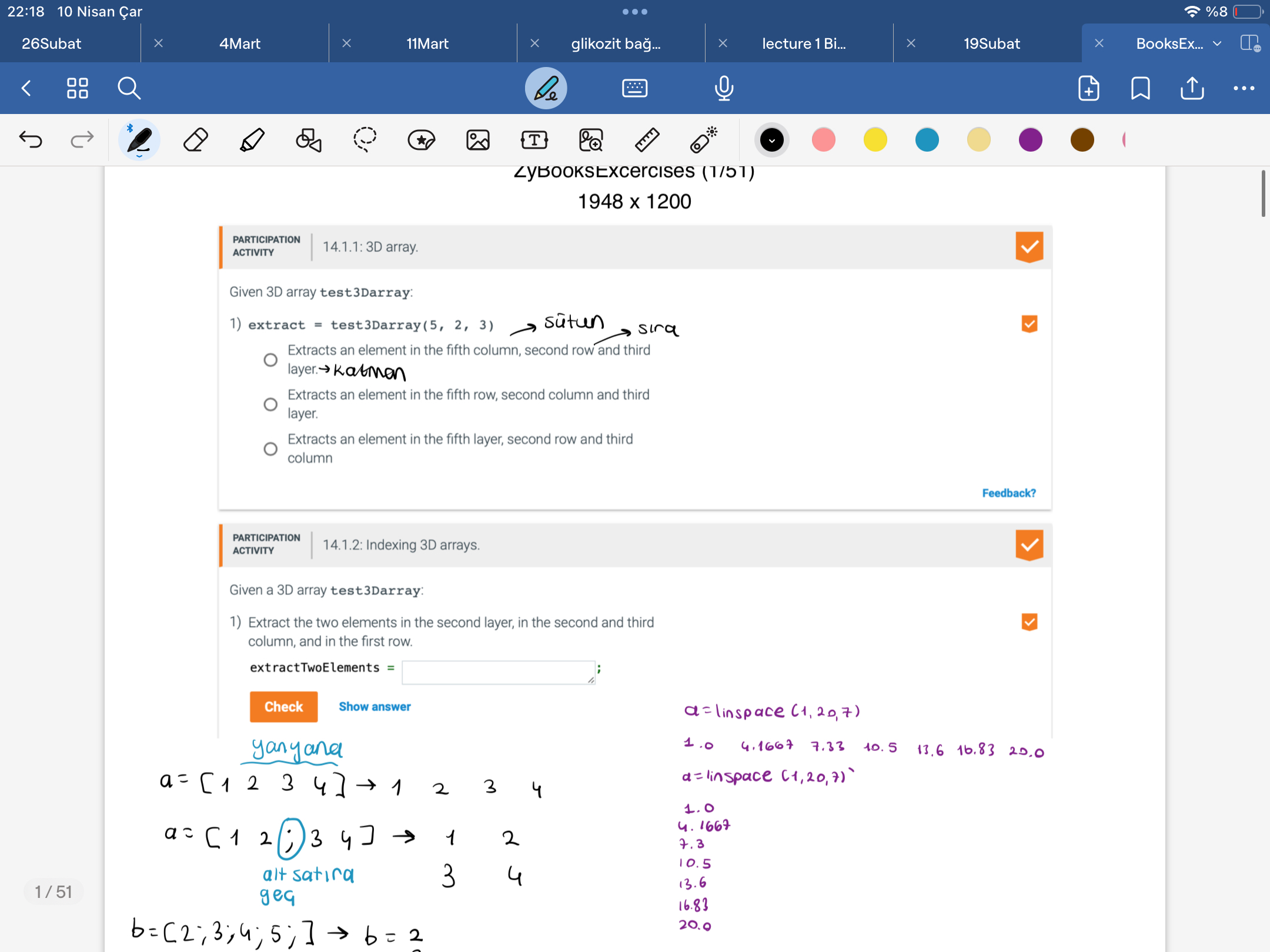Tap the microphone recording icon
Screen dimensions: 1270x952
pyautogui.click(x=724, y=88)
